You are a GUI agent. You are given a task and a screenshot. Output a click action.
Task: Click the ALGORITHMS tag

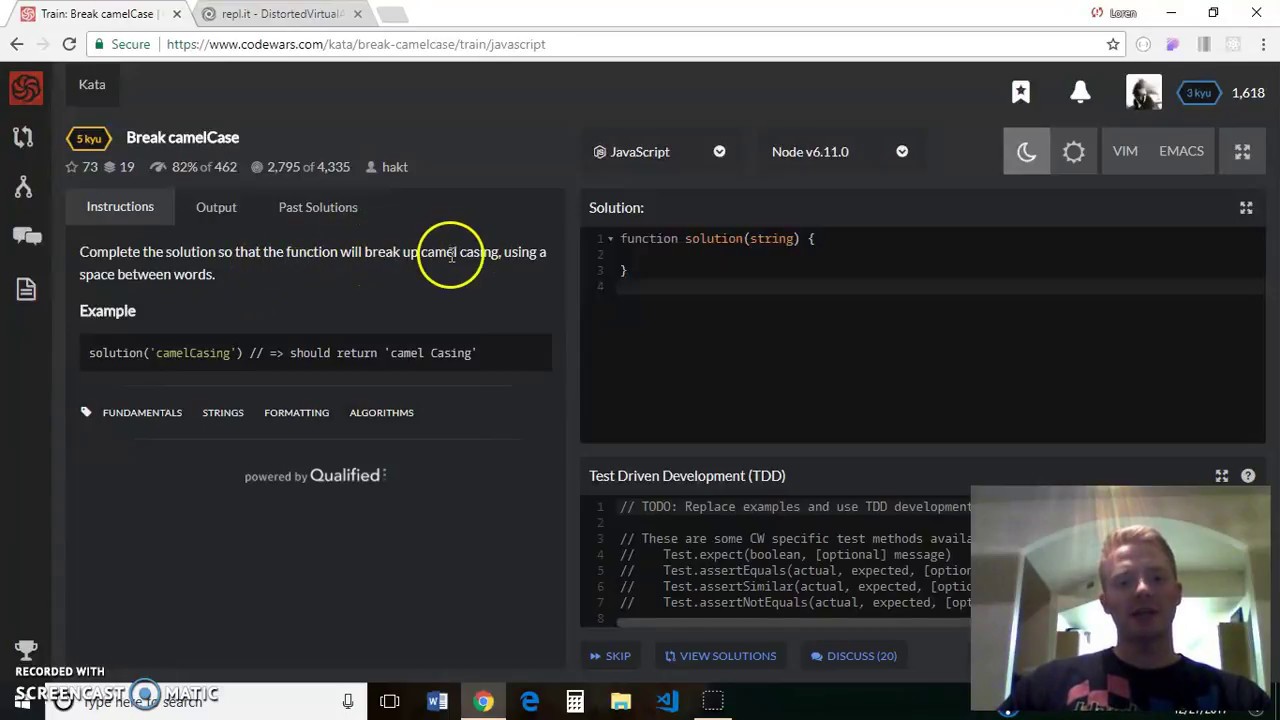click(x=381, y=413)
